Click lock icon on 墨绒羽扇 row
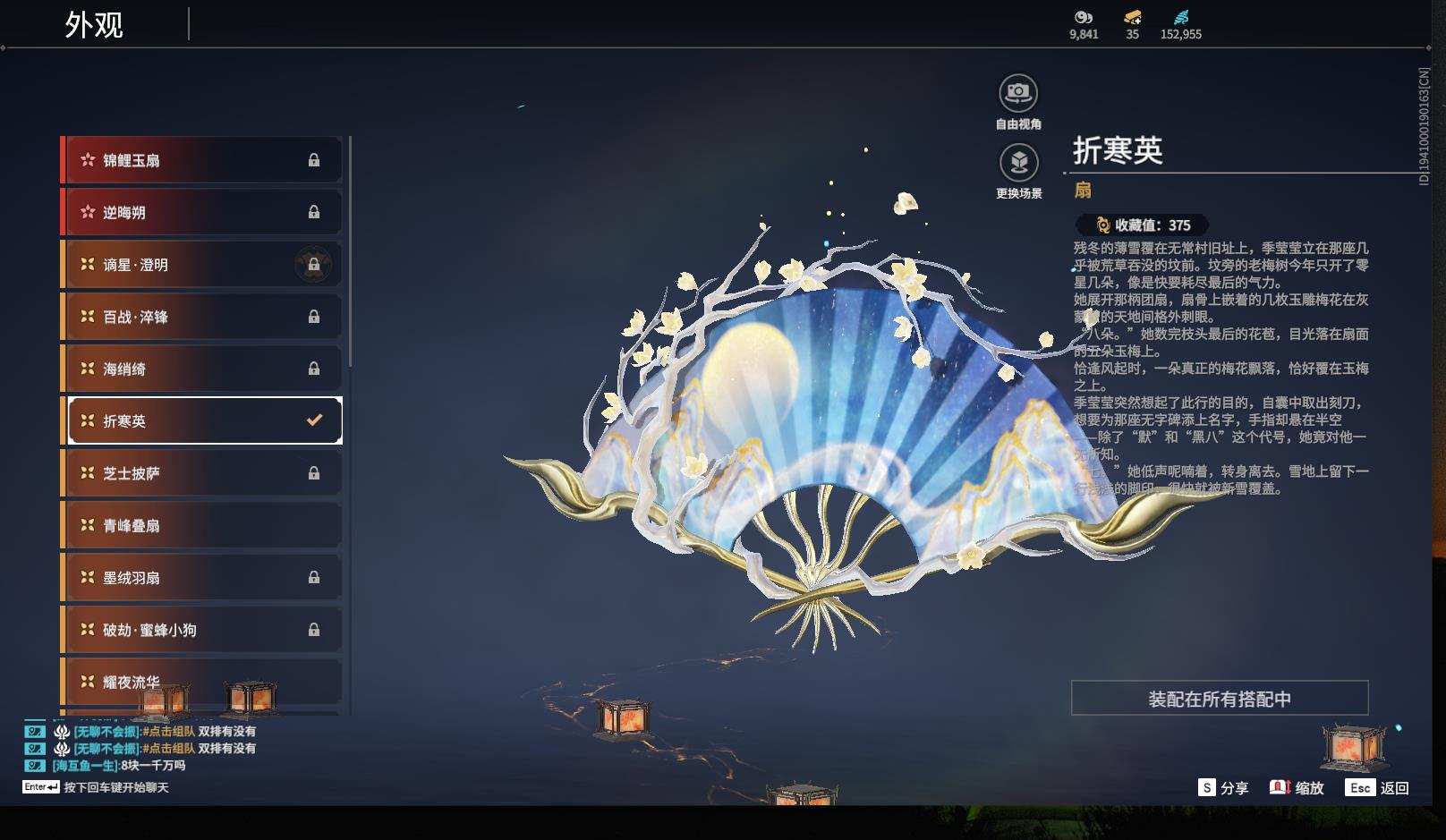 pos(314,578)
